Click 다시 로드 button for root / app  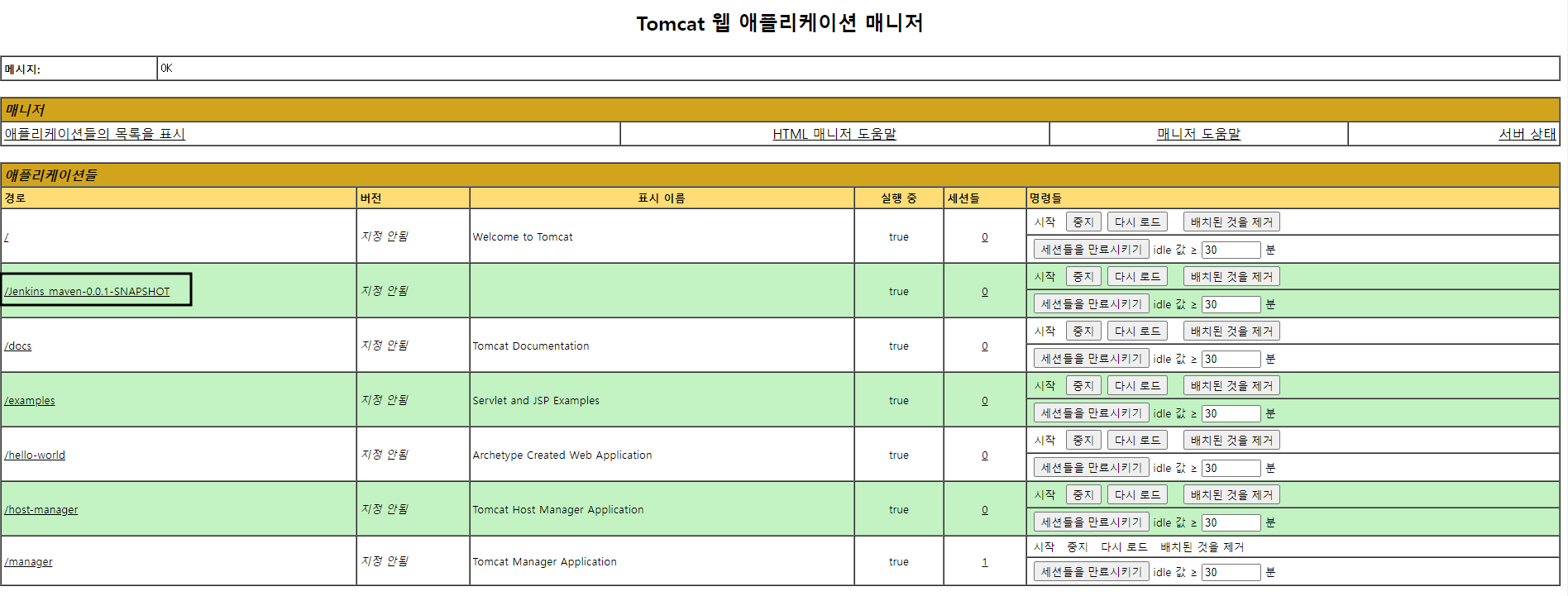(1137, 222)
